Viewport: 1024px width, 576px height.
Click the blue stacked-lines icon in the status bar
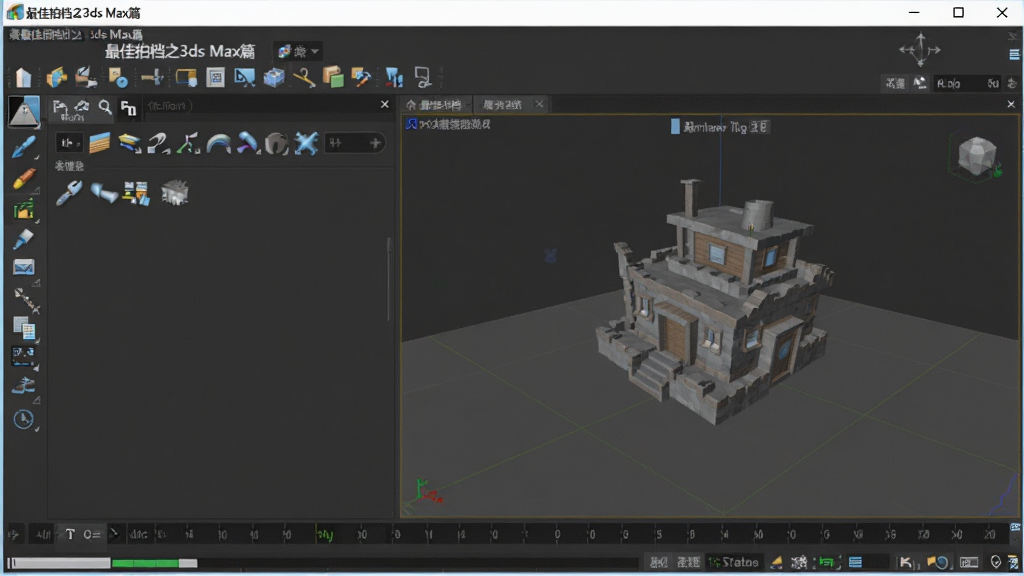tap(856, 562)
